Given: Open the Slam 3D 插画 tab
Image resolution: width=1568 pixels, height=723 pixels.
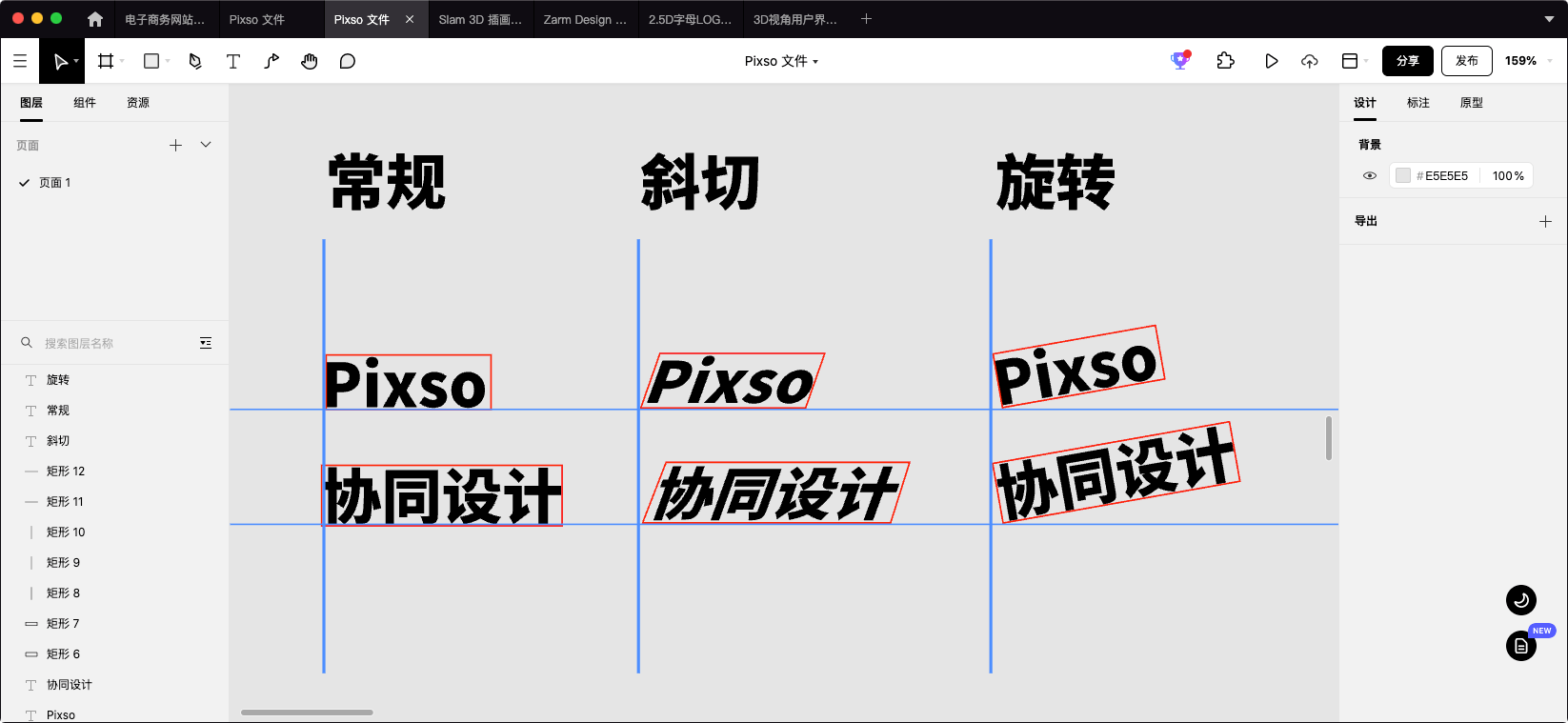Looking at the screenshot, I should pyautogui.click(x=481, y=19).
